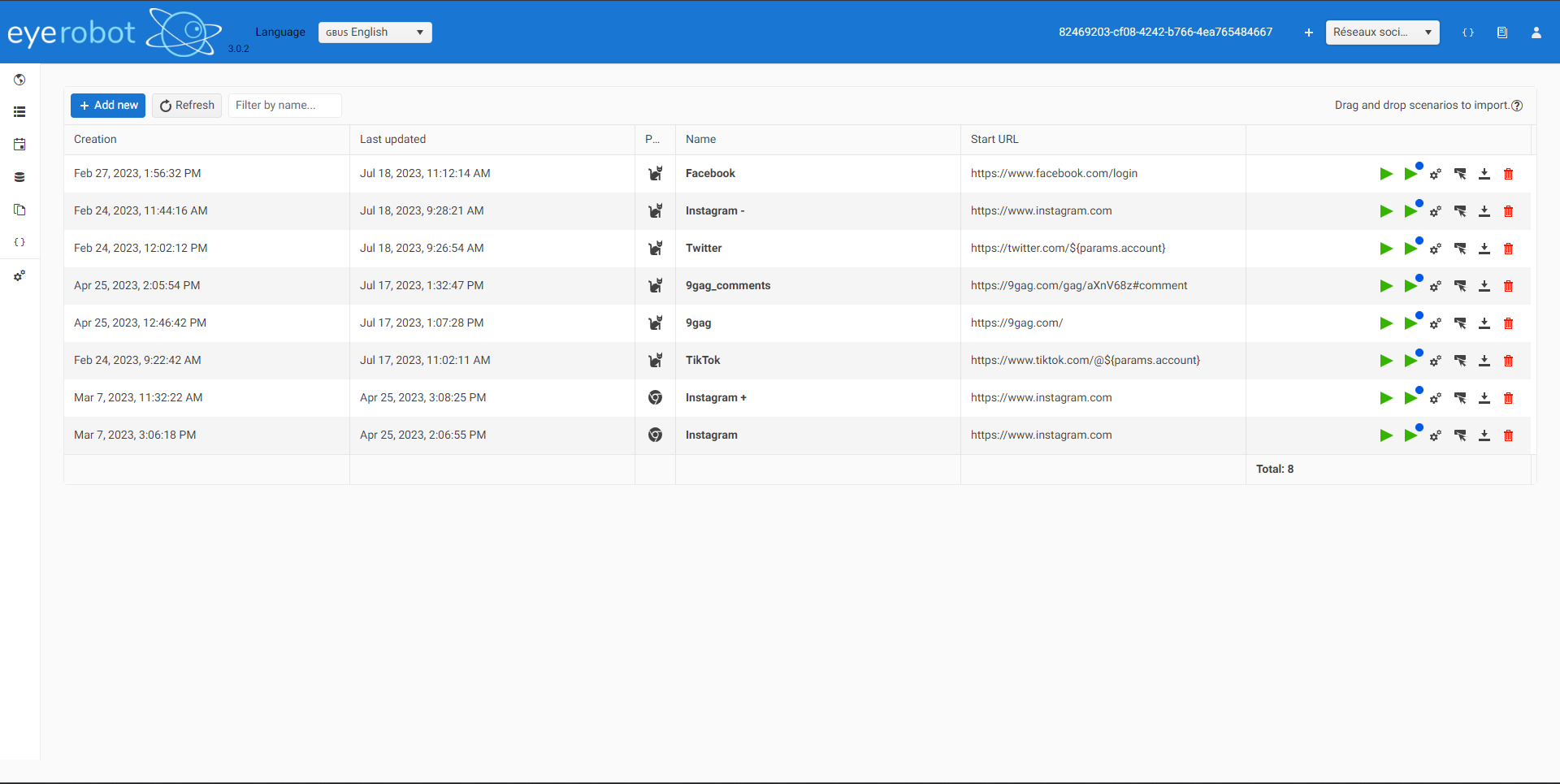Run the Facebook scenario with the green play icon

click(1386, 173)
